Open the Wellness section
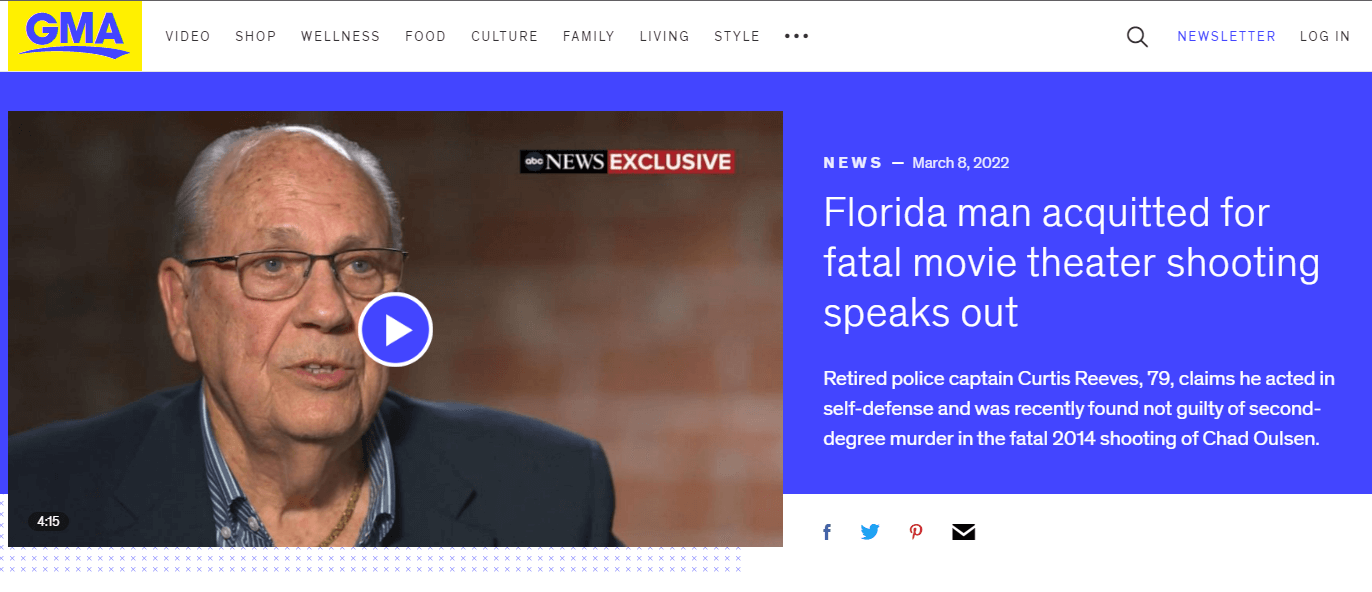 coord(341,36)
